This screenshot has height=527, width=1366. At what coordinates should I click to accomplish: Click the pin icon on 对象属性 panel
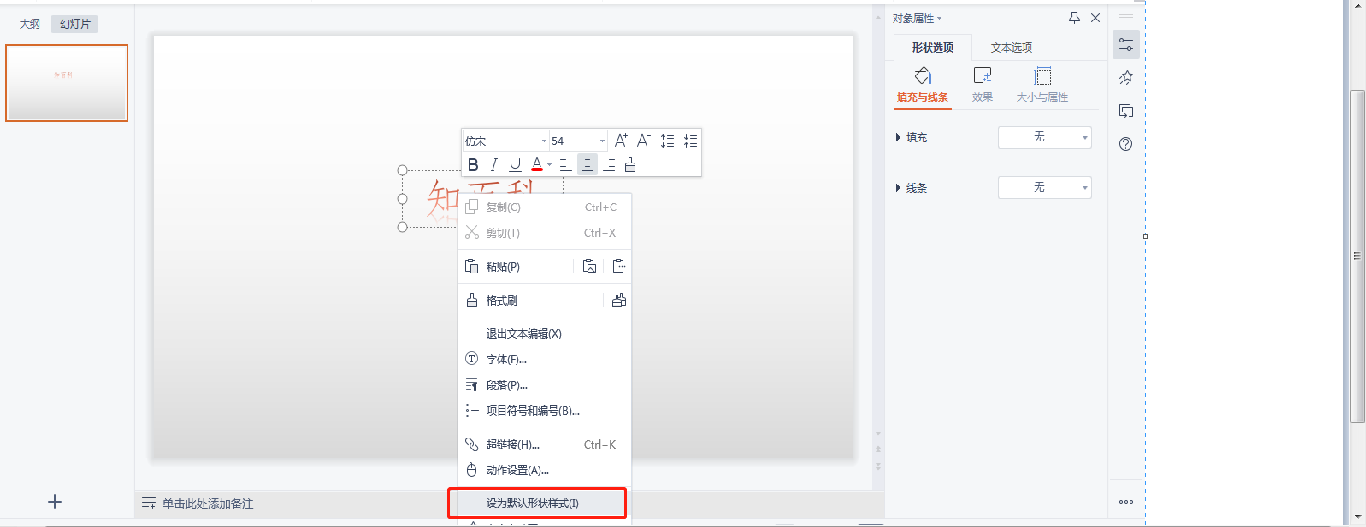tap(1074, 18)
